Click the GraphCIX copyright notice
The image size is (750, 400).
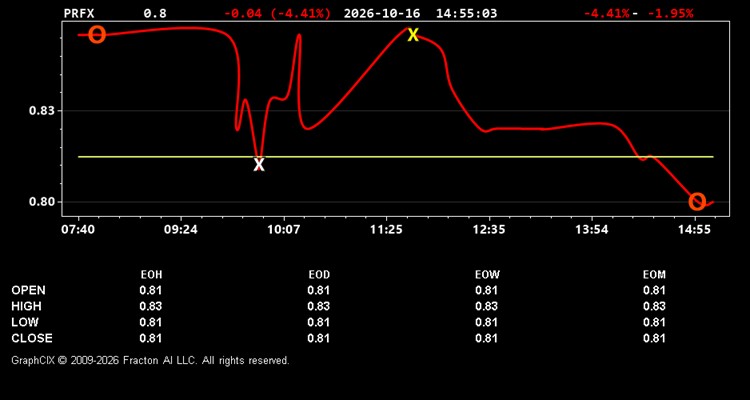[x=150, y=360]
